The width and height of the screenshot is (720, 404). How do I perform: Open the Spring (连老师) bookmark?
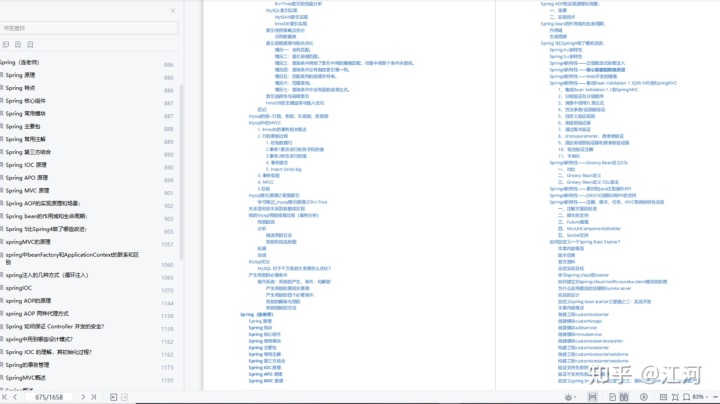[x=19, y=62]
